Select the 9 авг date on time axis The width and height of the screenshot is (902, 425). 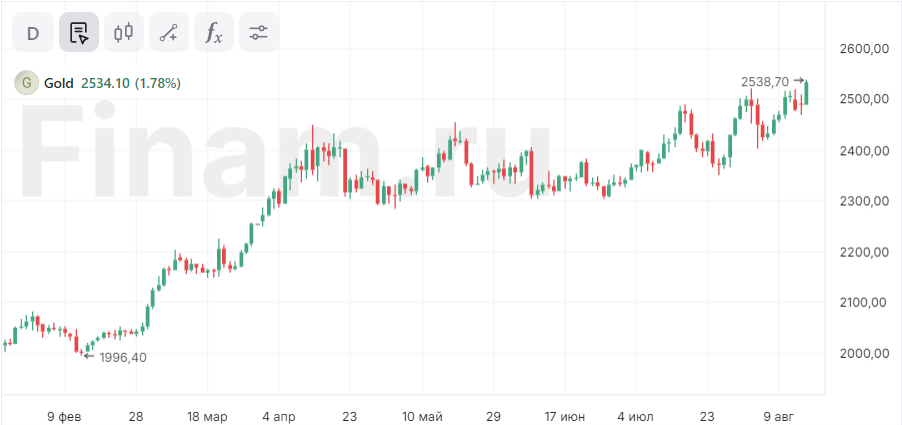[779, 415]
